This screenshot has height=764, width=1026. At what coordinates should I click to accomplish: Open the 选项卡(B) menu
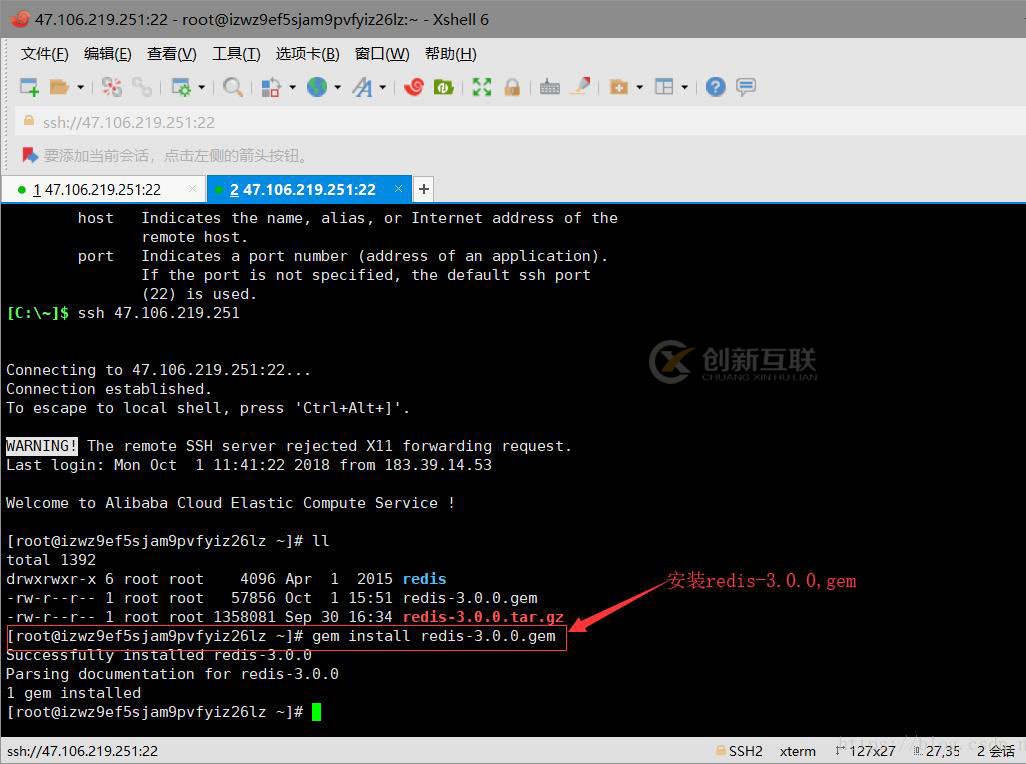307,54
